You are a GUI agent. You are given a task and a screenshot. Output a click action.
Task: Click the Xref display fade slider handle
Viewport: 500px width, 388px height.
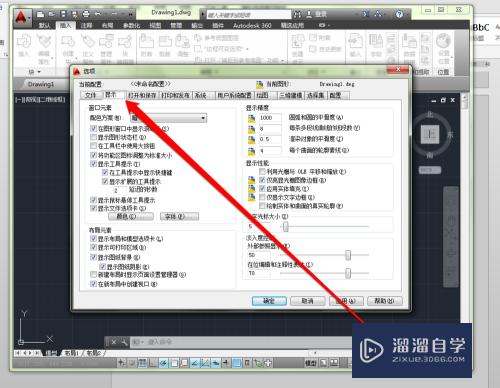(348, 255)
